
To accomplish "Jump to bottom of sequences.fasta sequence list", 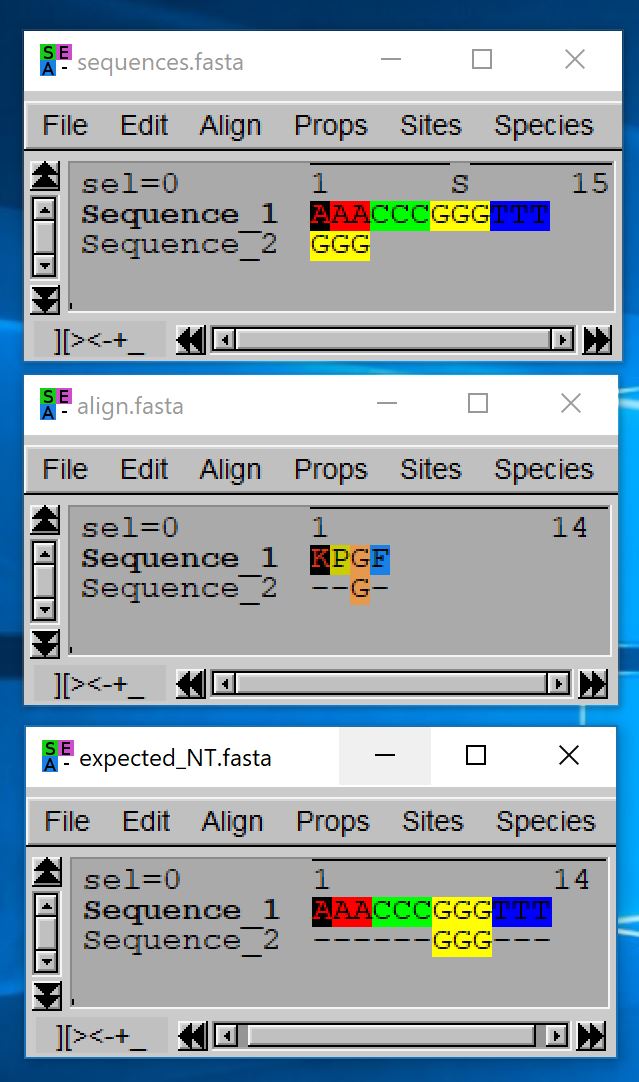I will (45, 298).
